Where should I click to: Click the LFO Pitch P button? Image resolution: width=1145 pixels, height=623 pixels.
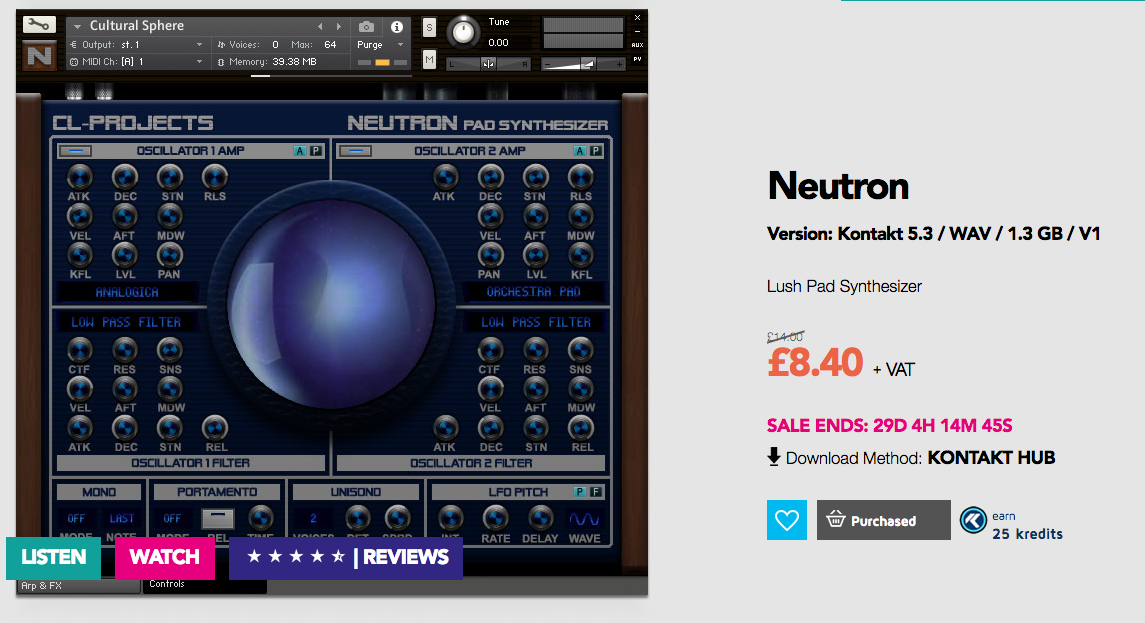[x=580, y=492]
